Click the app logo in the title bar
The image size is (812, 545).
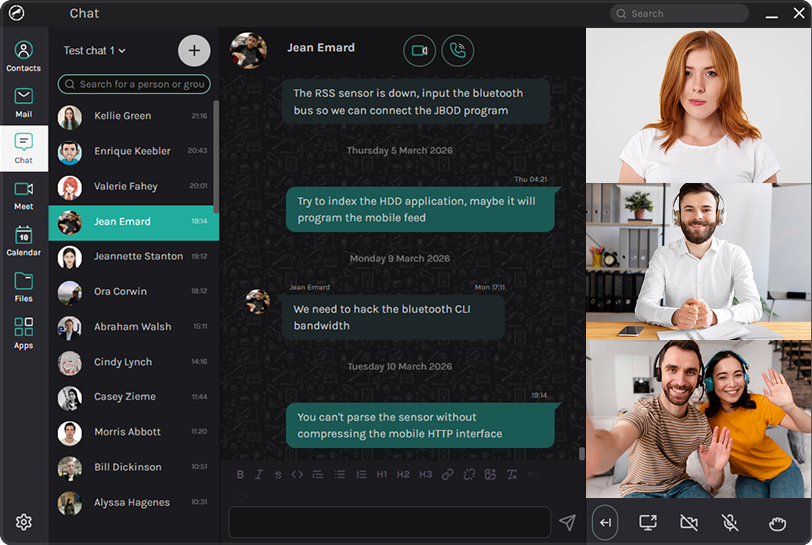click(x=17, y=13)
